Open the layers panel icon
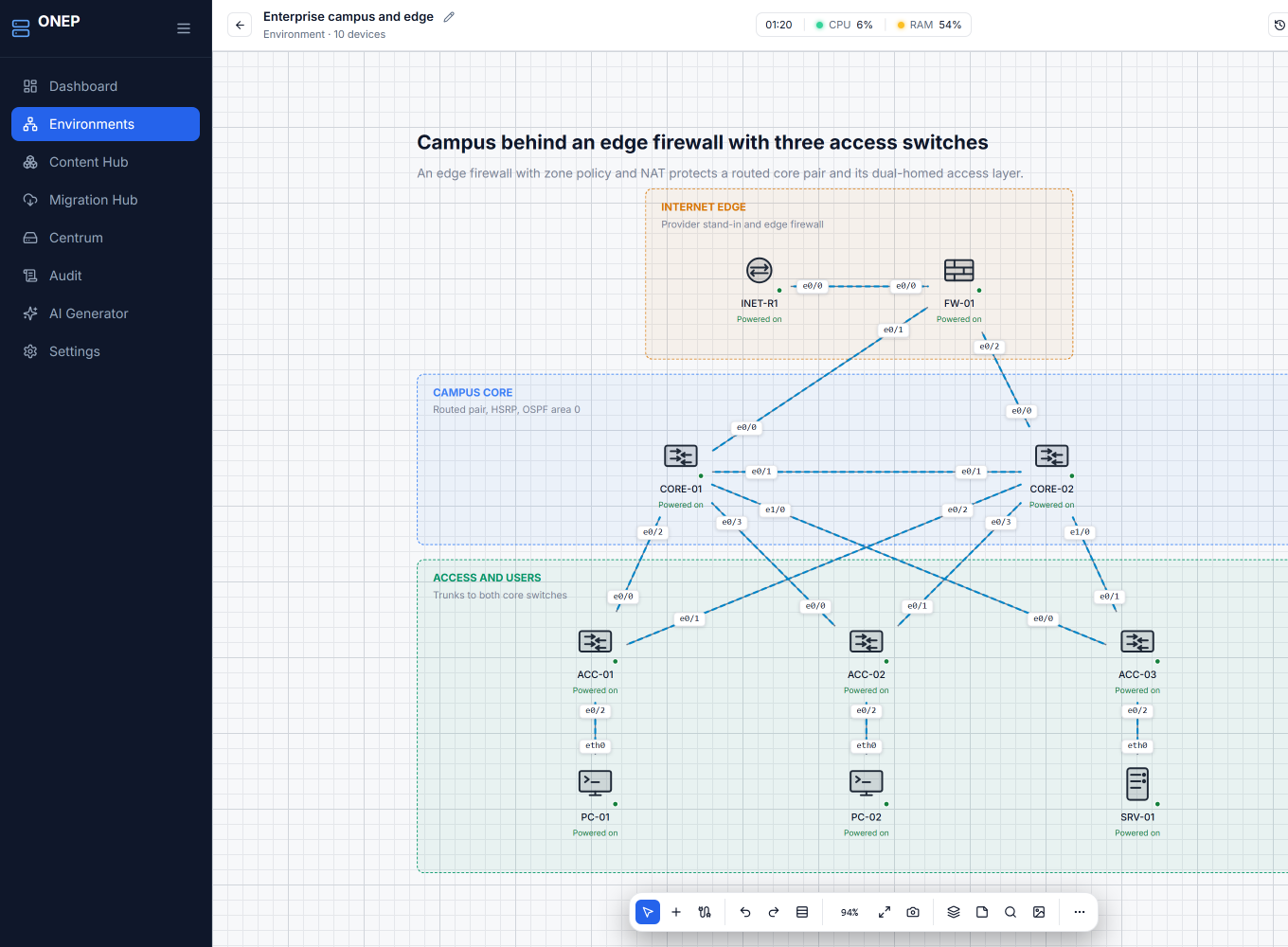Screen dimensions: 1288x947 (954, 912)
